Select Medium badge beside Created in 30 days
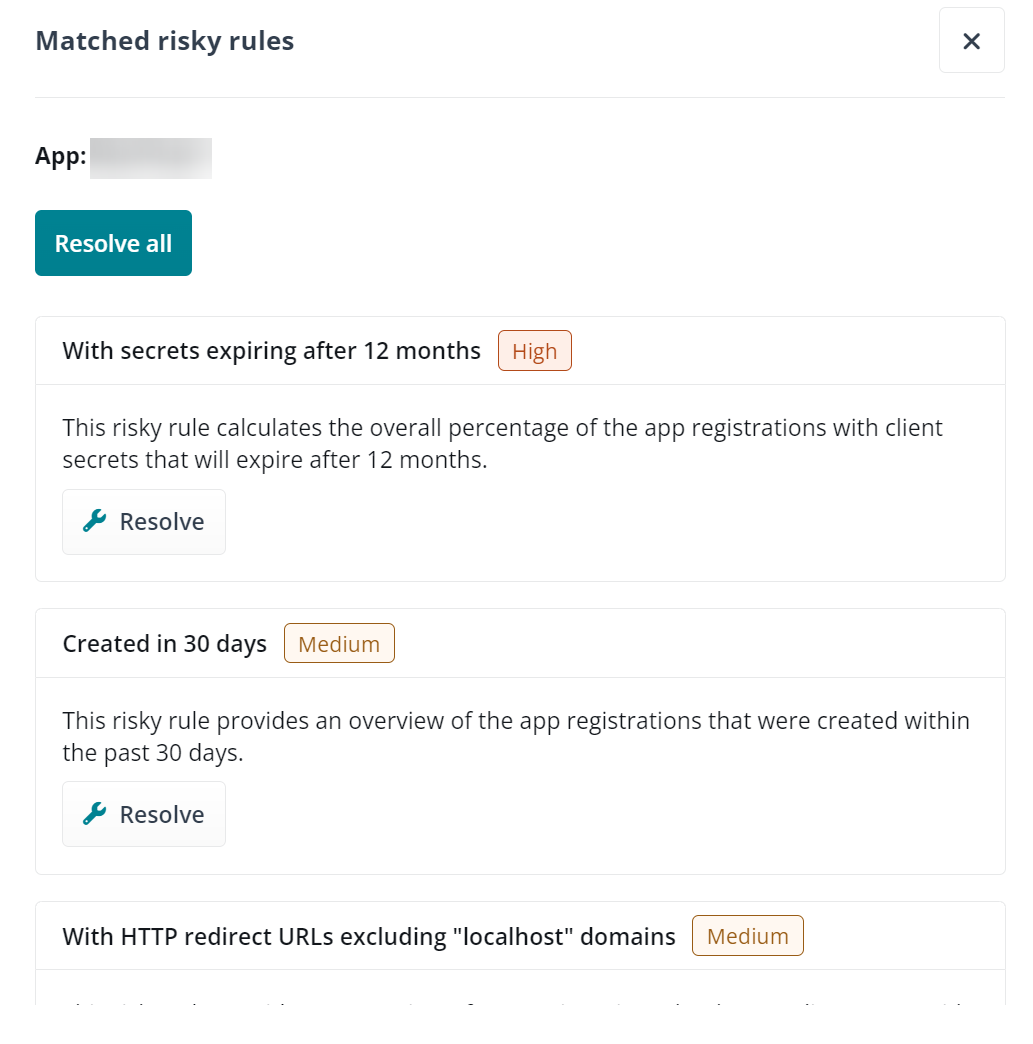Screen dimensions: 1033x1044 tap(339, 644)
